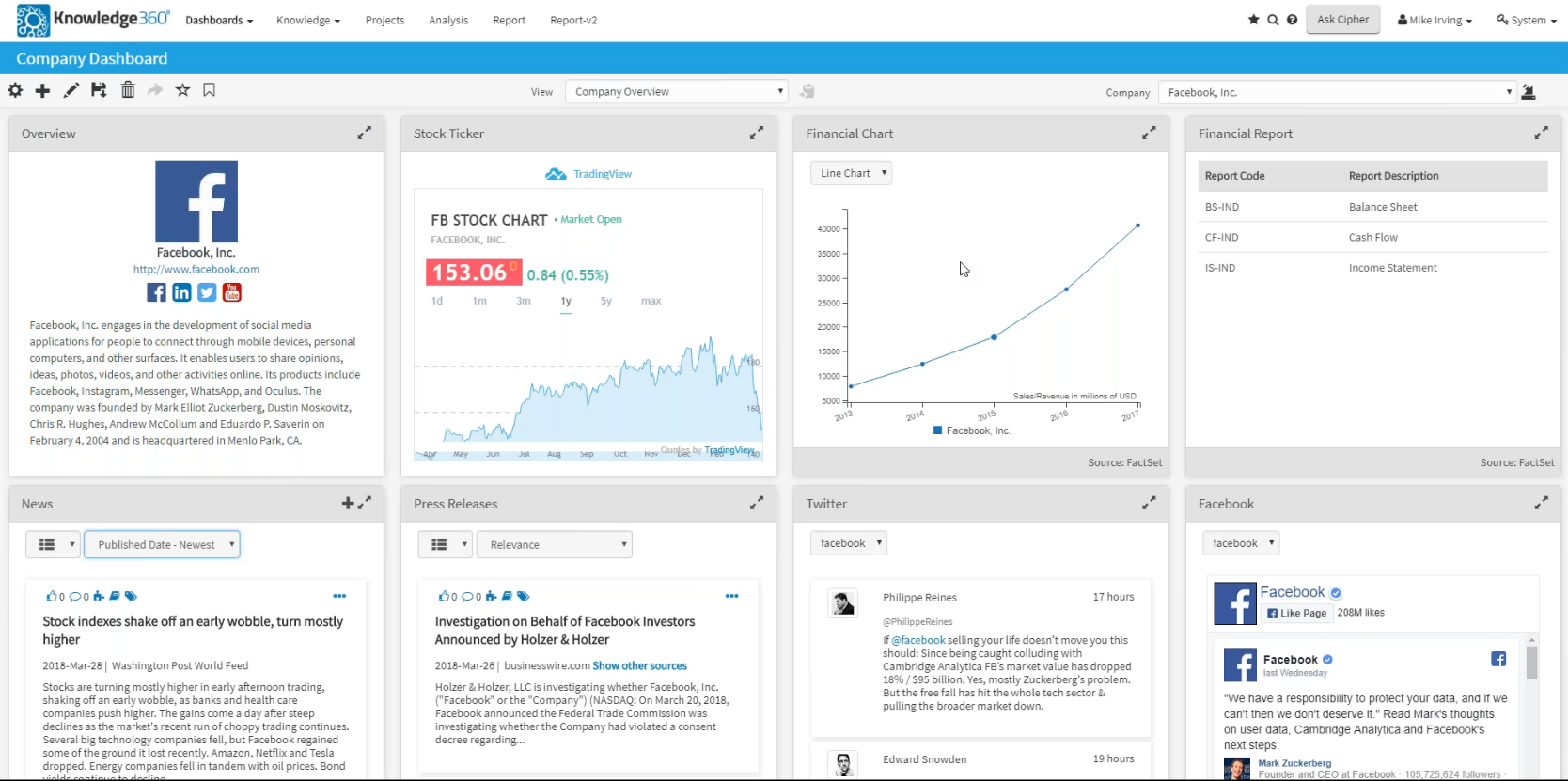Like the Stock indexes news article
The width and height of the screenshot is (1568, 781).
[52, 597]
